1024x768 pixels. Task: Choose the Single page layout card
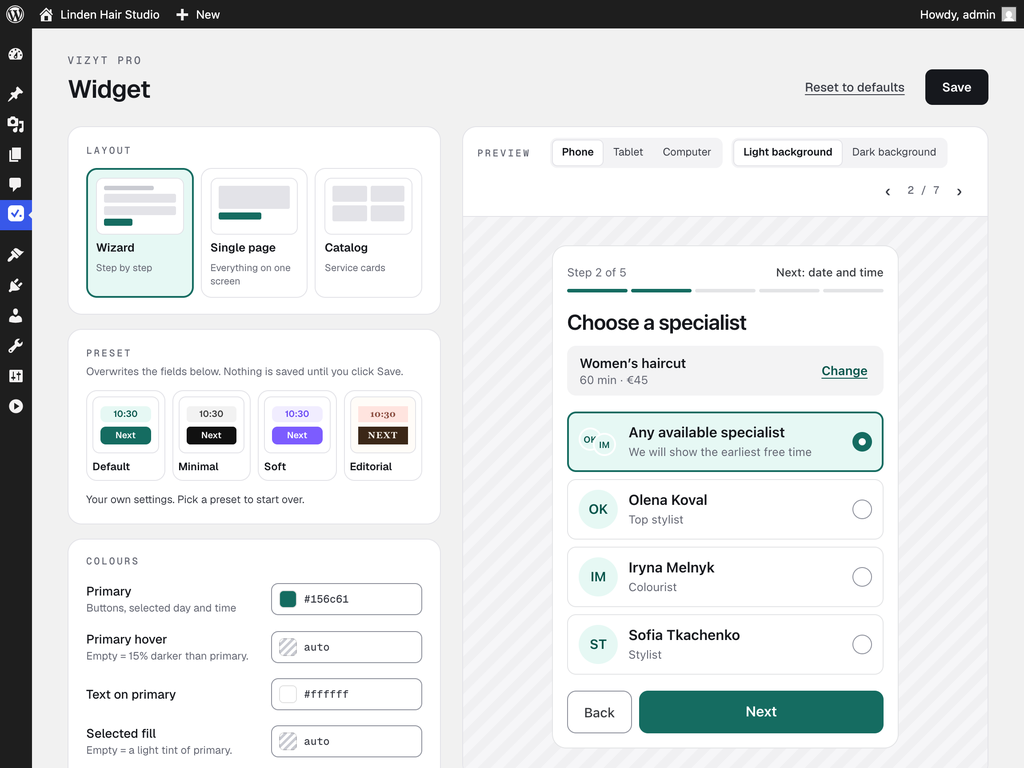click(x=254, y=233)
